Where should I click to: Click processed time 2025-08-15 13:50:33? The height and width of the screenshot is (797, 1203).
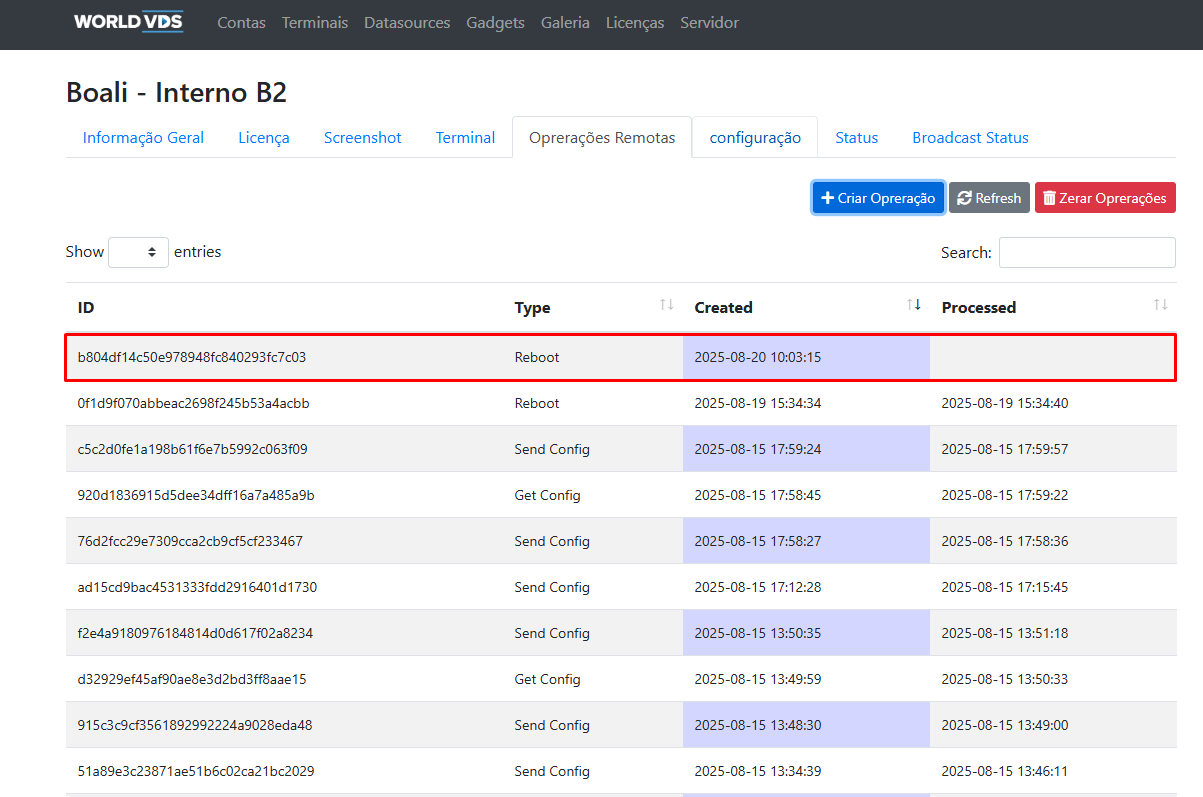pos(1005,679)
